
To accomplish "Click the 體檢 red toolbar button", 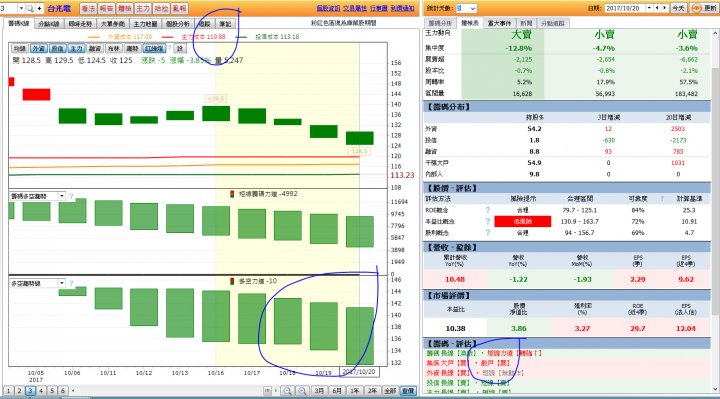I will 124,8.
